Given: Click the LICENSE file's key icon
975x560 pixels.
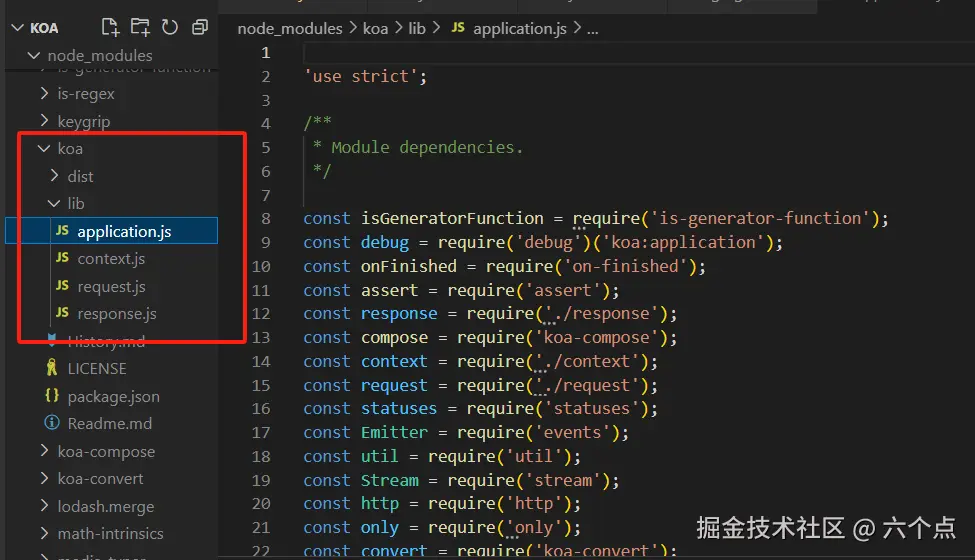Looking at the screenshot, I should [x=52, y=368].
